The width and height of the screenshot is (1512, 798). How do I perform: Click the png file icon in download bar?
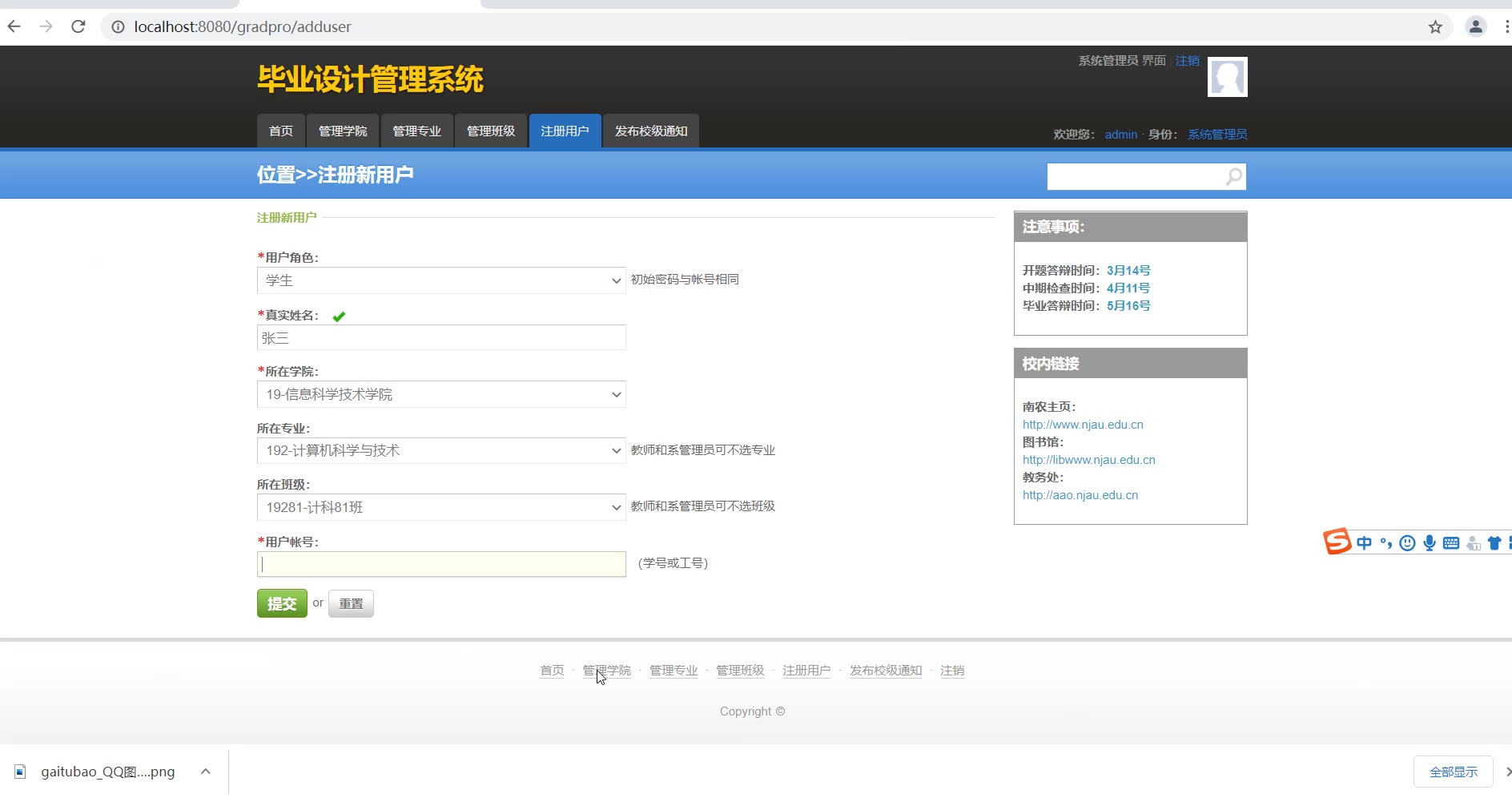pos(21,772)
